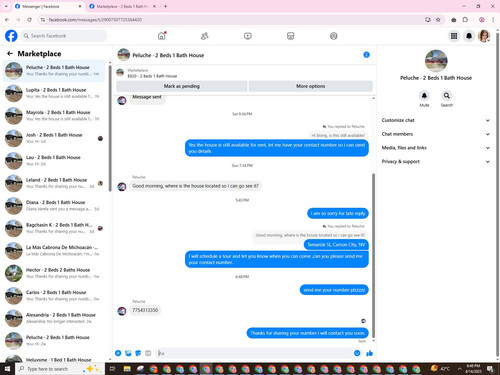The height and width of the screenshot is (375, 500).
Task: Open more actions plus icon in composer
Action: [x=118, y=353]
